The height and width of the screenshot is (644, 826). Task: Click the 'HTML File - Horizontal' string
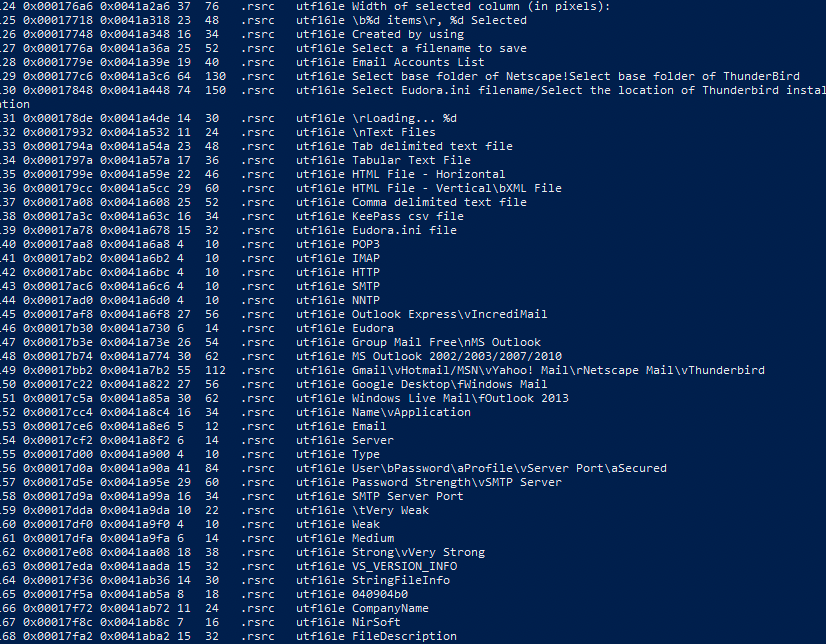(428, 174)
